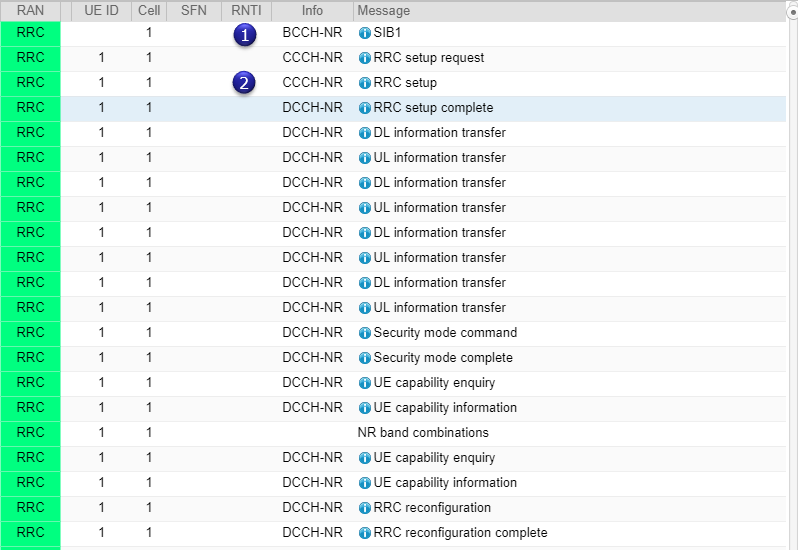This screenshot has height=550, width=798.
Task: Open the info icon for the first UE capability enquiry
Action: (364, 383)
